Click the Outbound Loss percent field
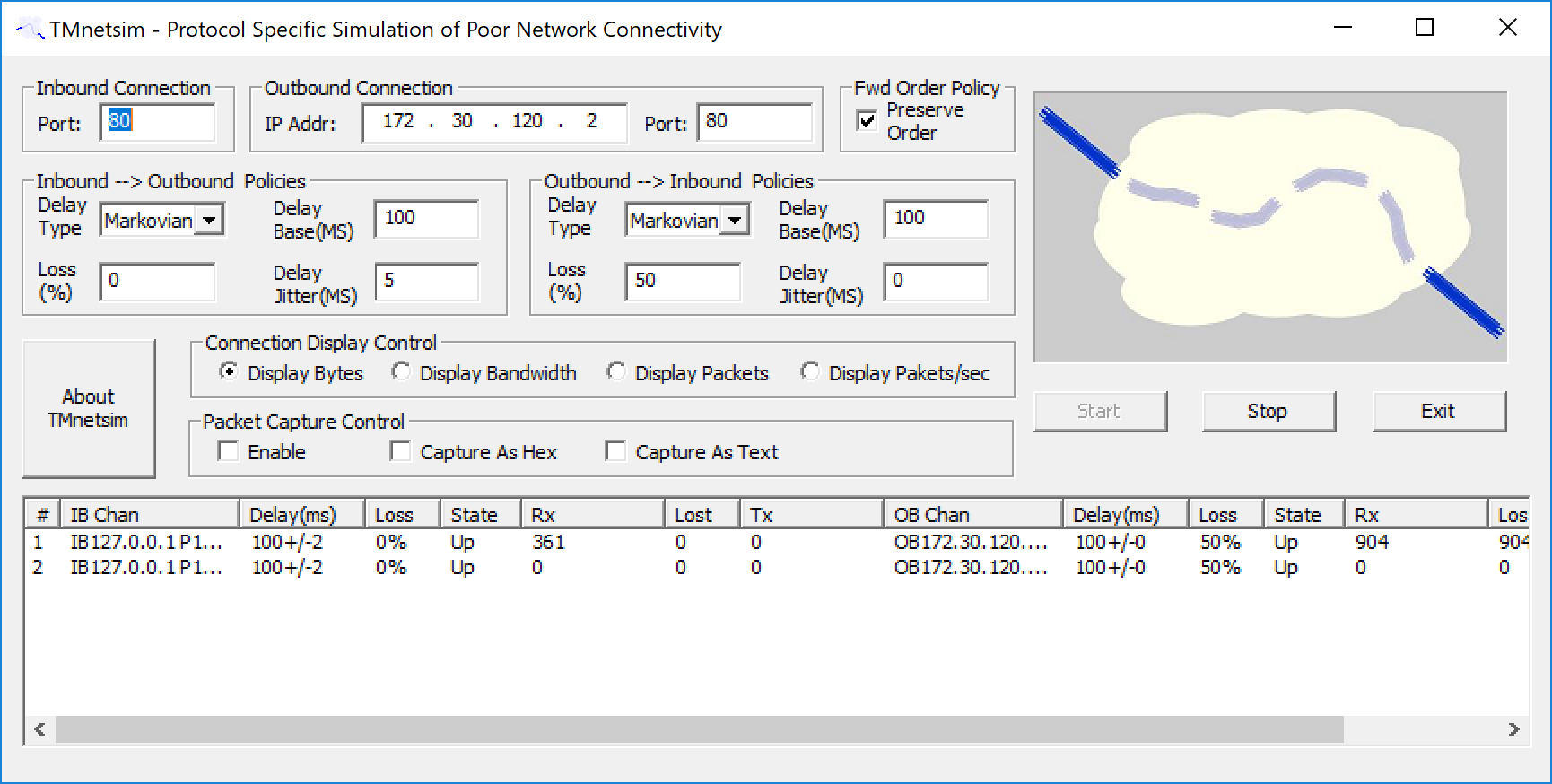This screenshot has width=1552, height=784. pyautogui.click(x=683, y=281)
